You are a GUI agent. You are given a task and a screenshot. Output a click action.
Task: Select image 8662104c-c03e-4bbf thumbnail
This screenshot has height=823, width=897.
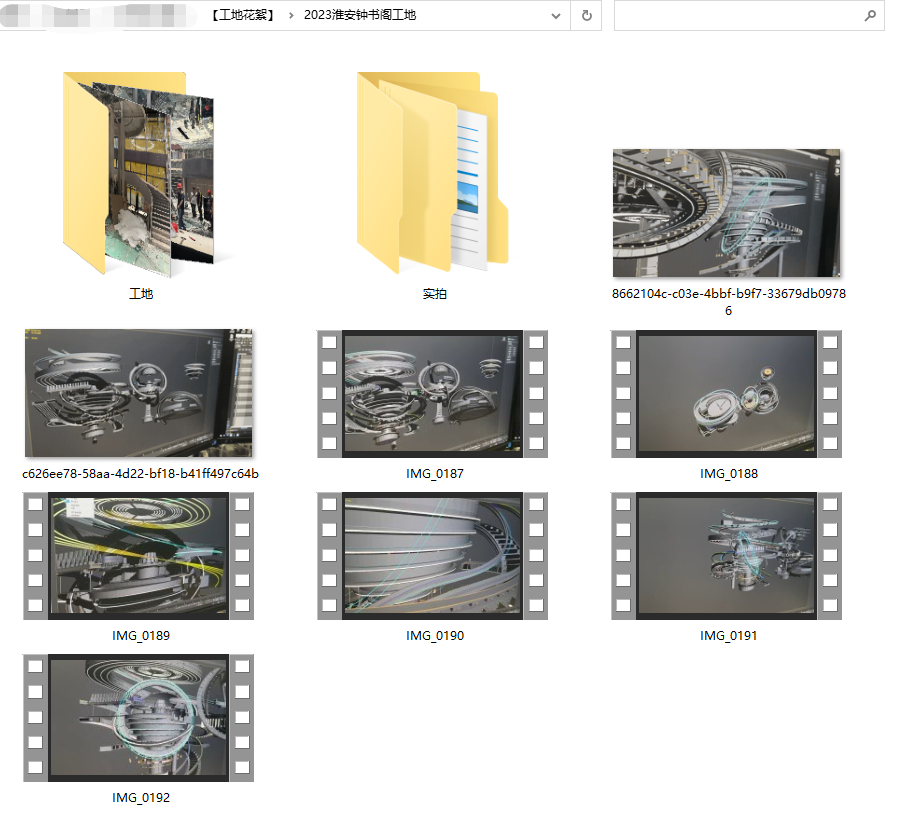pos(727,213)
